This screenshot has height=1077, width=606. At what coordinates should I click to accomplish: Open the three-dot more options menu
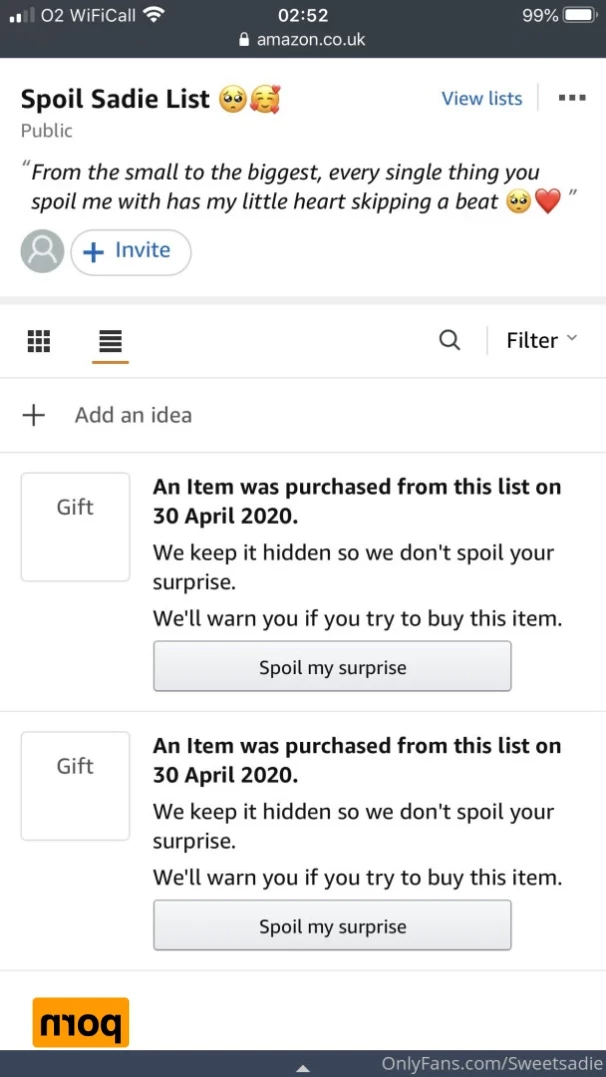[572, 98]
